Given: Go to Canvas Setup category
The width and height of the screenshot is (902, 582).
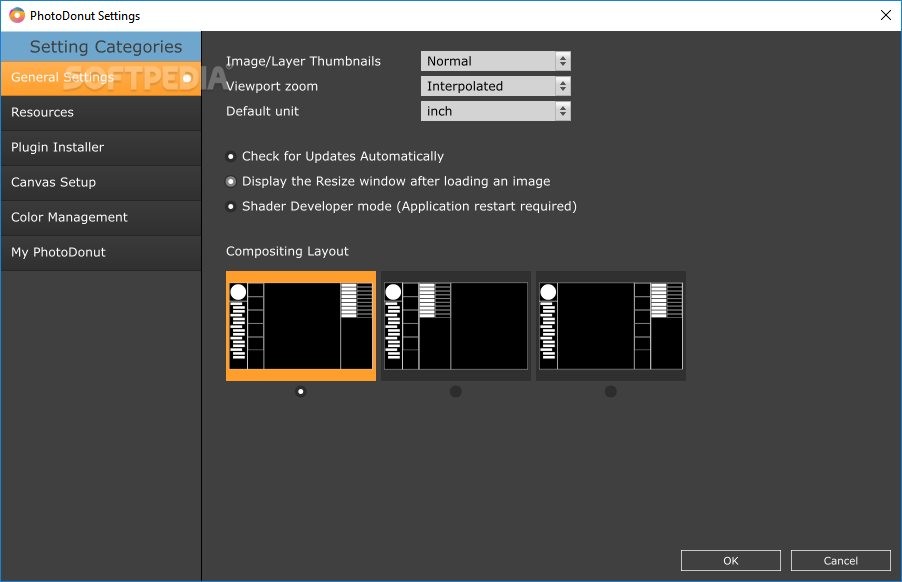Looking at the screenshot, I should (101, 183).
